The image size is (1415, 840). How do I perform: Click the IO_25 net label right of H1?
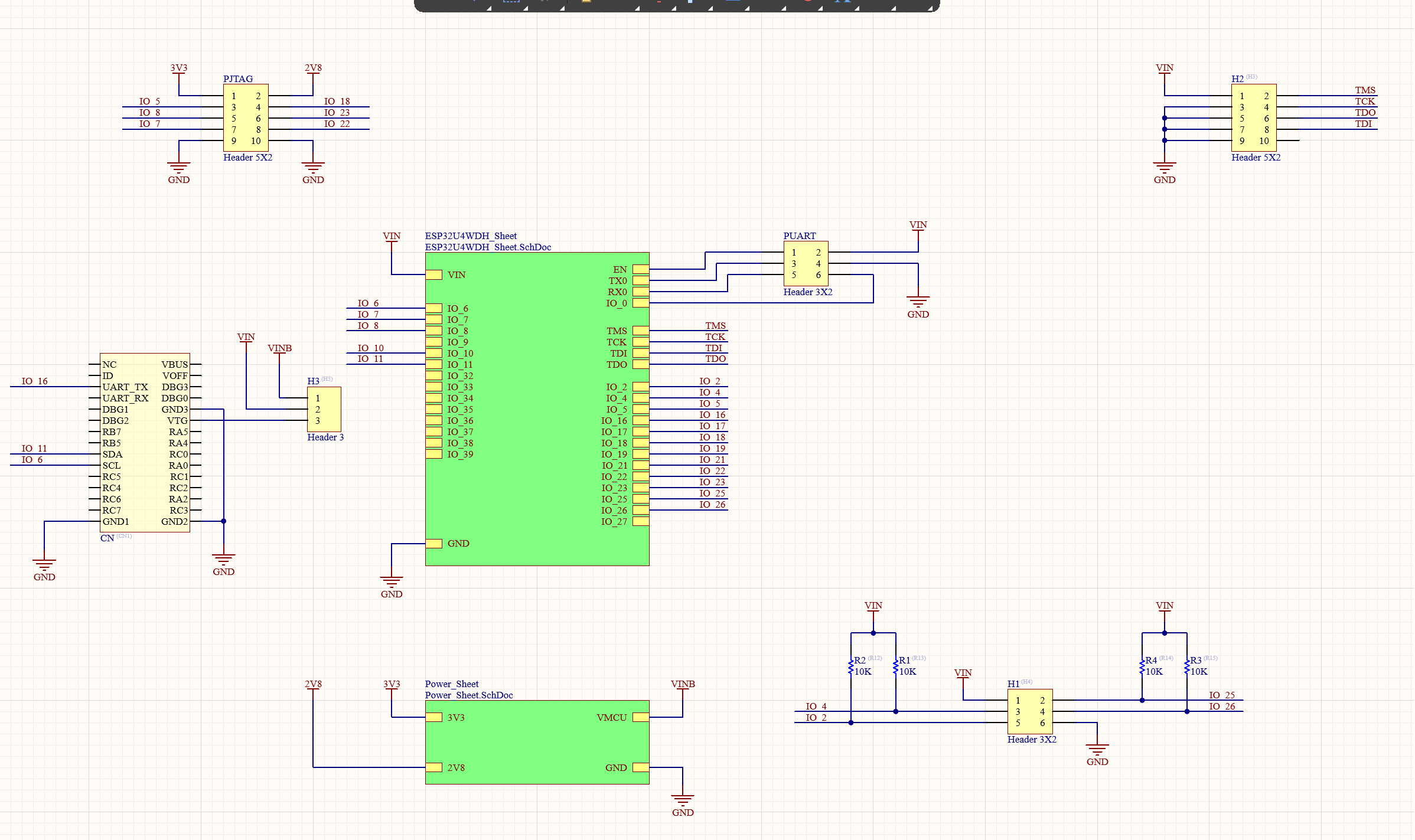(1222, 695)
